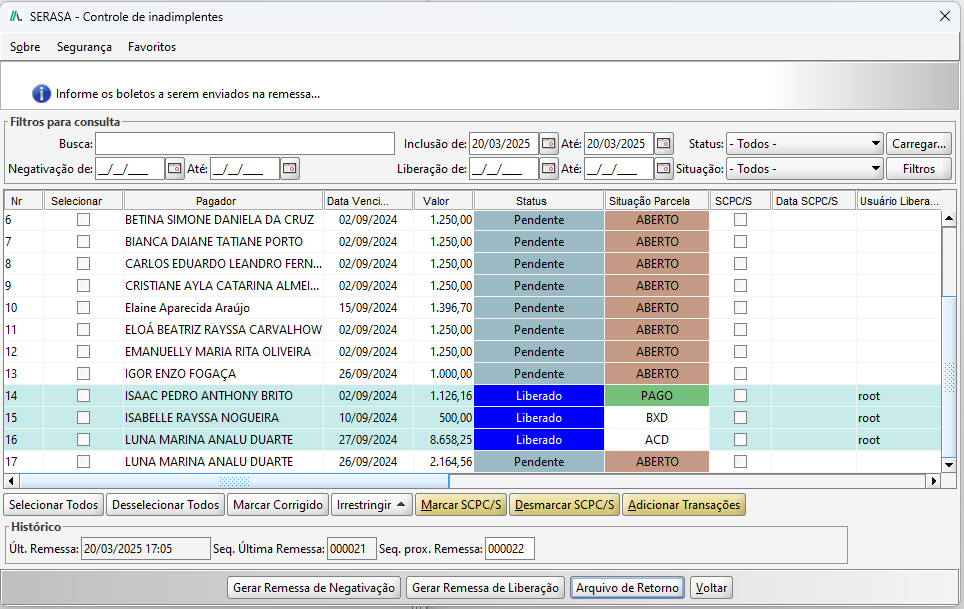Open the Favoritos menu
This screenshot has height=609, width=964.
pos(152,47)
